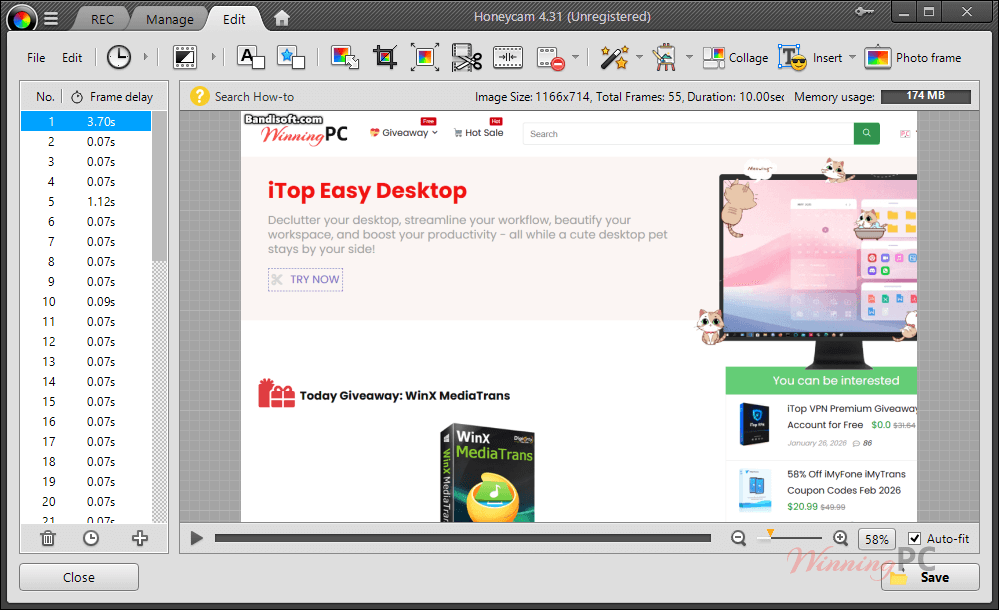Image resolution: width=999 pixels, height=610 pixels.
Task: Select frame 2 in the frame list
Action: 86,142
